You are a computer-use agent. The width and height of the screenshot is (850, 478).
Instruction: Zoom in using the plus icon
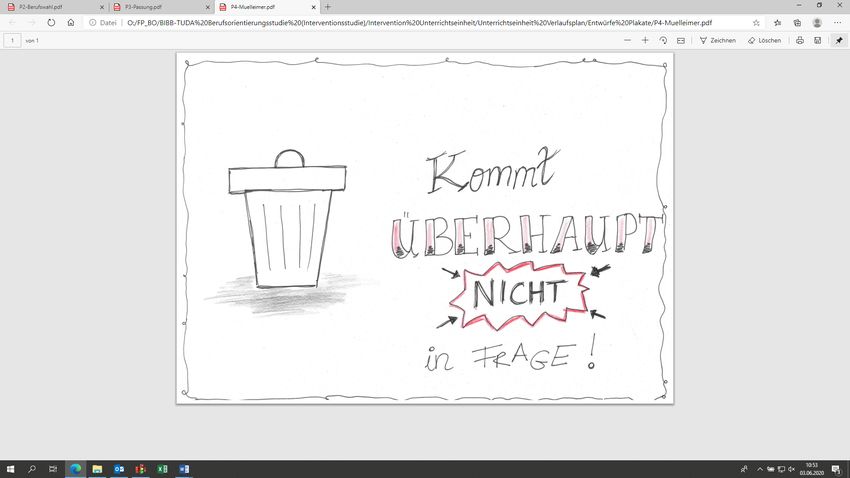coord(645,40)
